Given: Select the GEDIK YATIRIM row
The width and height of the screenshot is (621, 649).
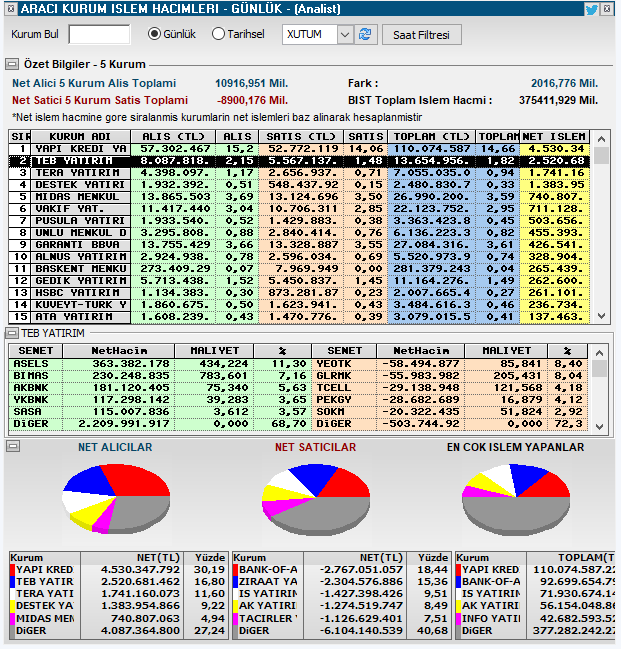Looking at the screenshot, I should pyautogui.click(x=298, y=281).
